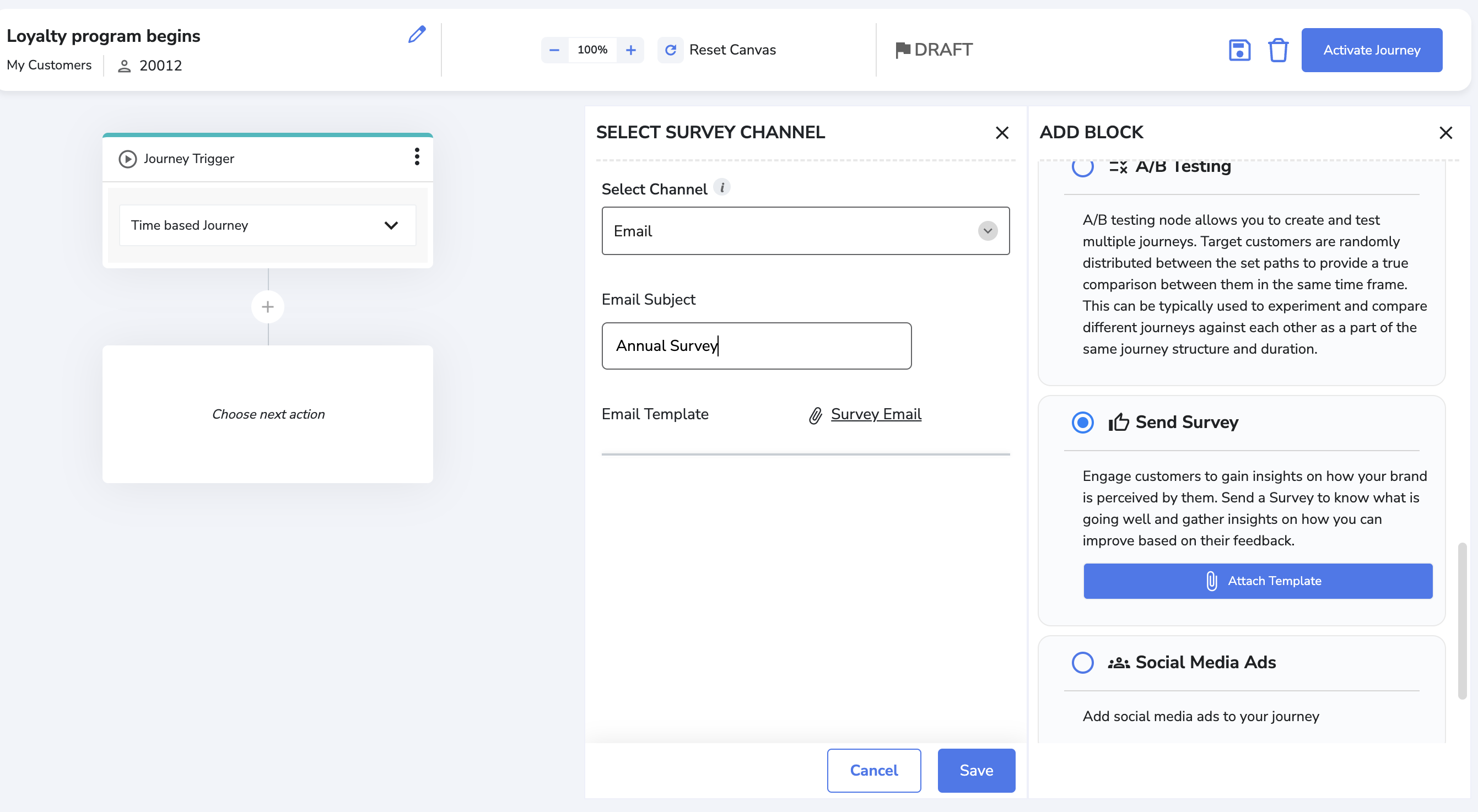Add a step with the plus circle connector
This screenshot has height=812, width=1478.
tap(268, 307)
